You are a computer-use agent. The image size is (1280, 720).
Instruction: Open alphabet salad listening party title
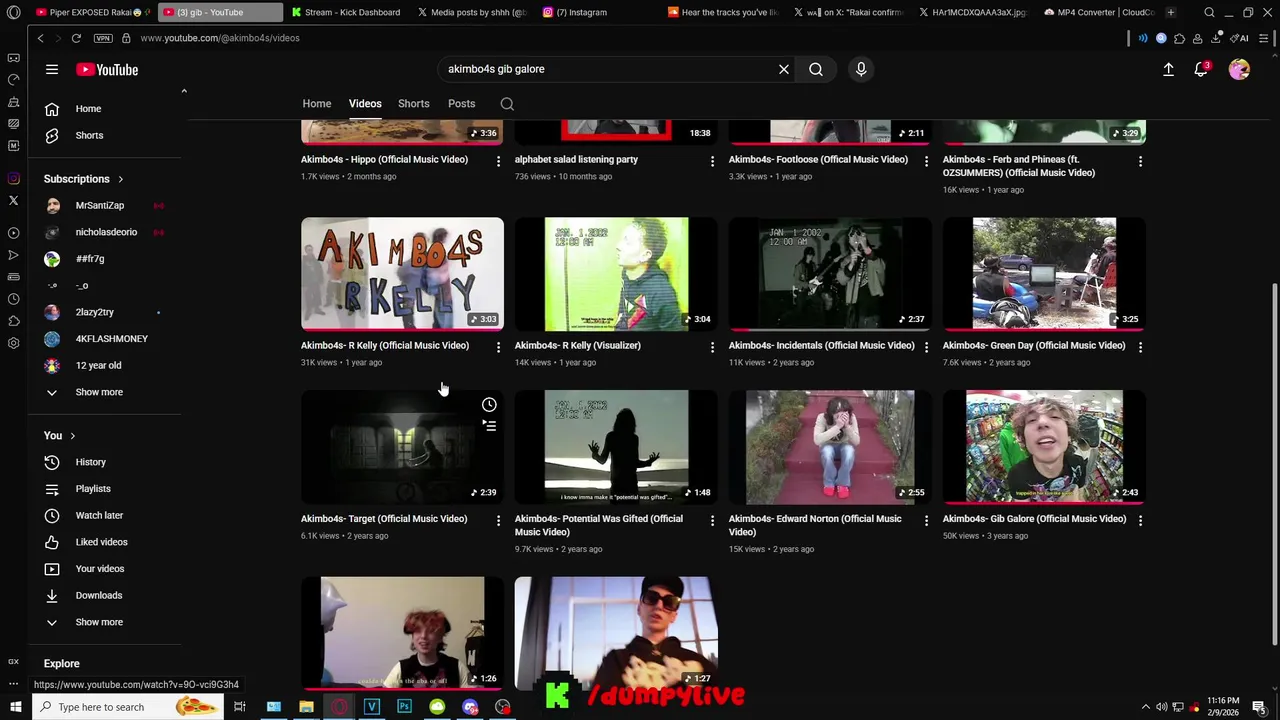[576, 160]
